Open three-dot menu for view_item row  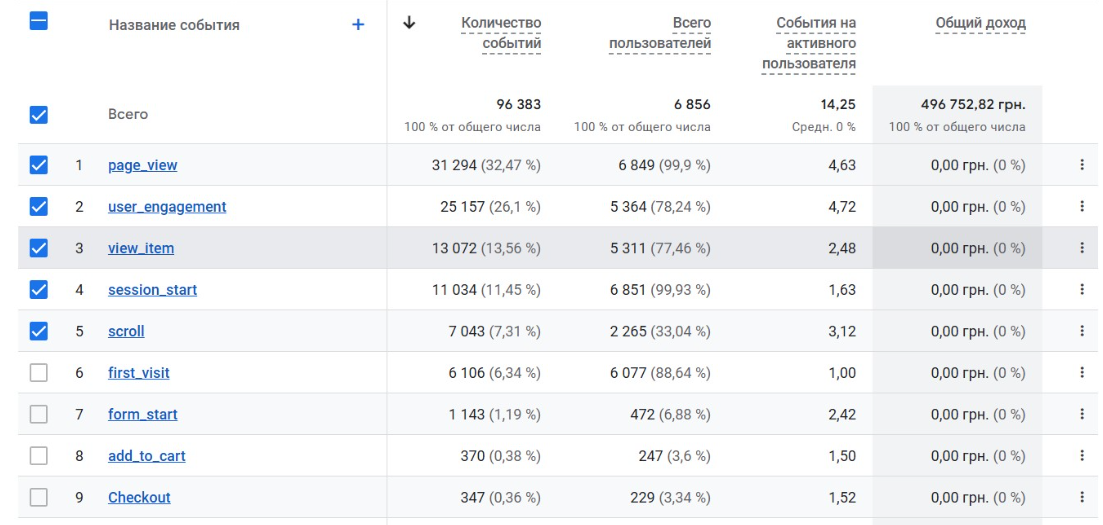(x=1082, y=249)
